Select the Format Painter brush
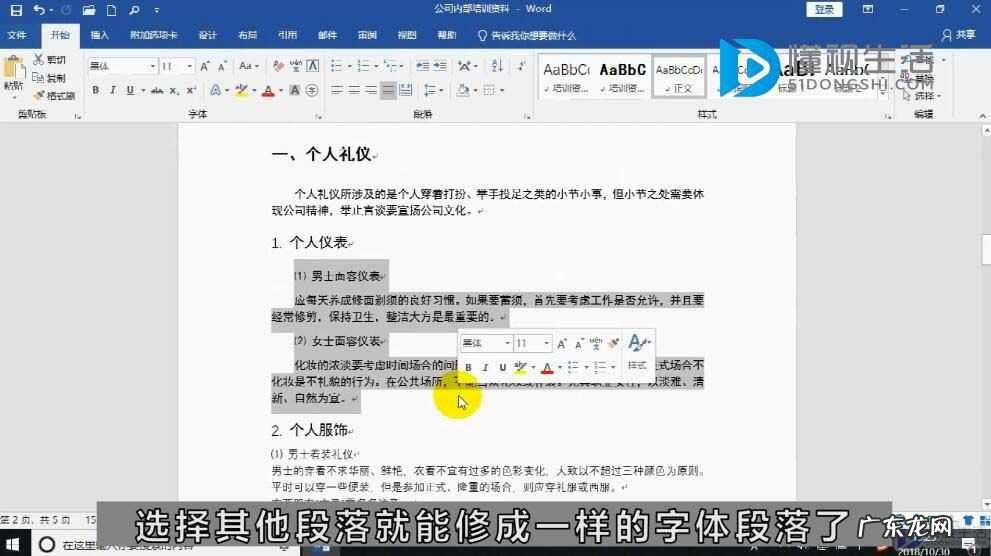Image resolution: width=991 pixels, height=556 pixels. (39, 95)
